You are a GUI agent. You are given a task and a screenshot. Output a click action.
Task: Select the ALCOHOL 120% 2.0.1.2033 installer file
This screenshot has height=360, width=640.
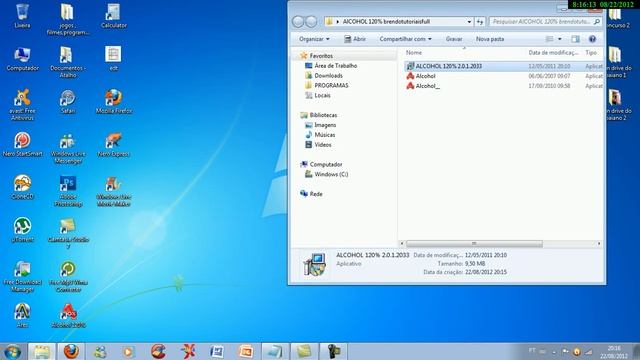(503, 66)
